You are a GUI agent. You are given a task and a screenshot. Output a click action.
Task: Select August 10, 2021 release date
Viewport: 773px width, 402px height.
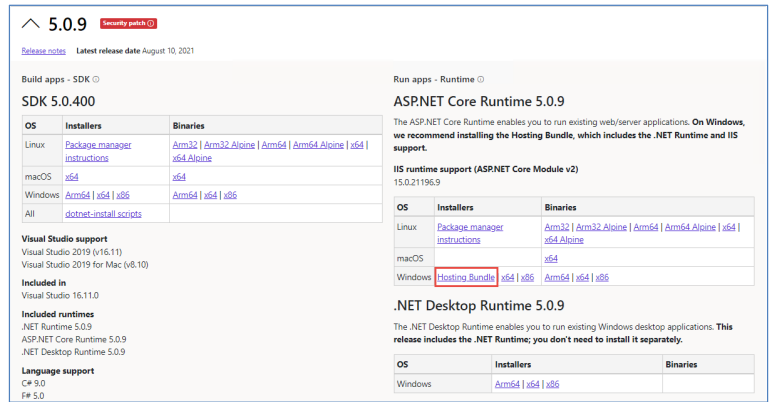click(x=168, y=51)
